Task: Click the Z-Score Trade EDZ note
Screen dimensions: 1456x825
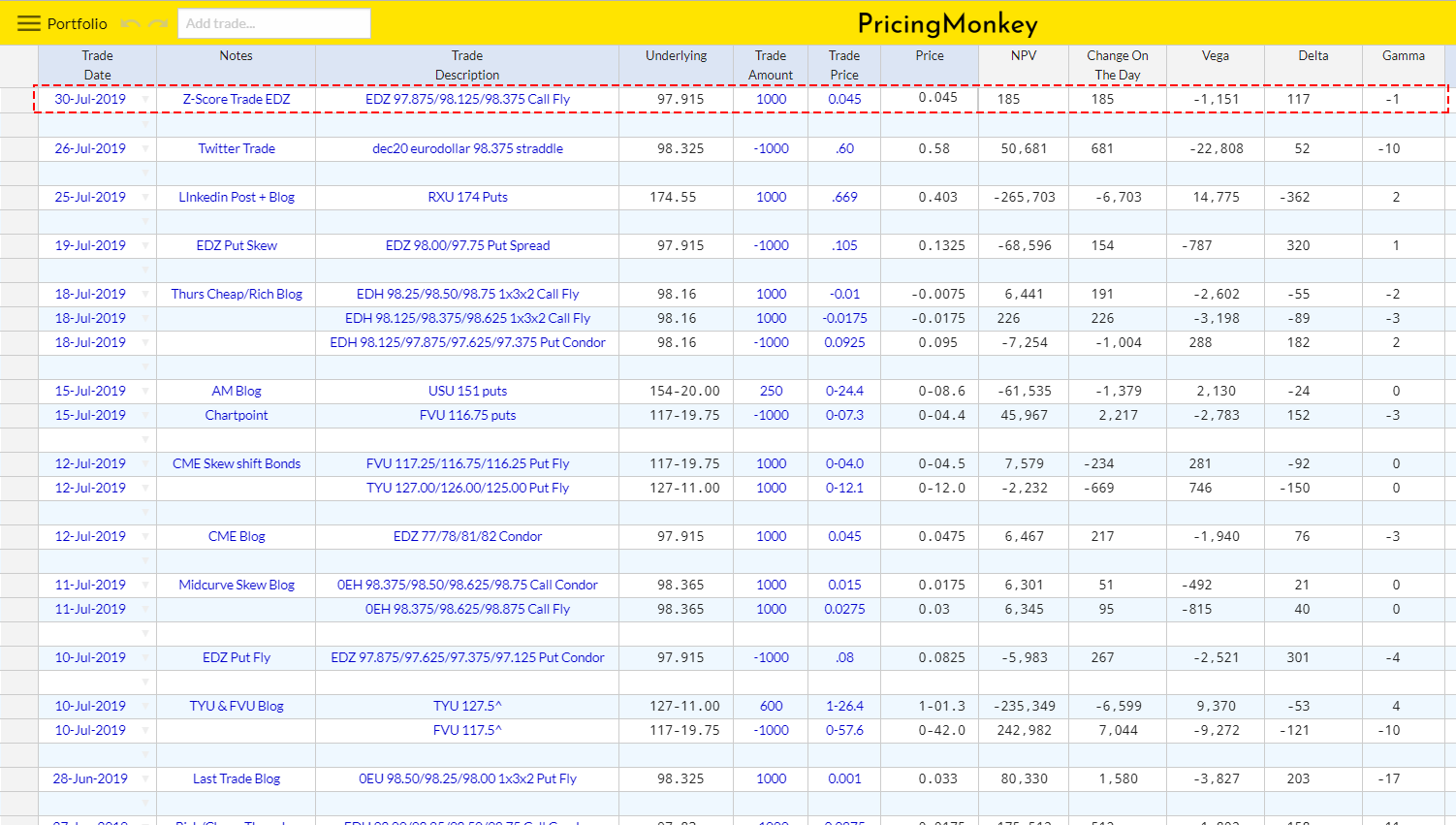Action: coord(237,99)
